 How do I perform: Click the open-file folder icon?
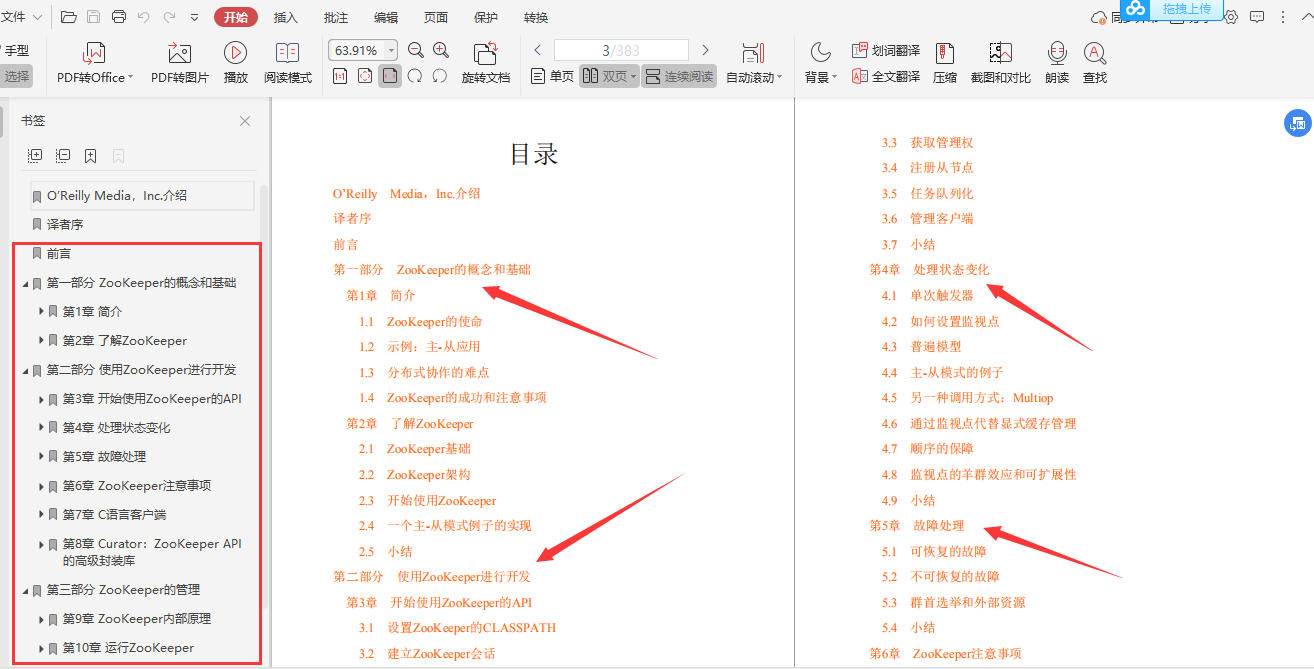coord(69,17)
